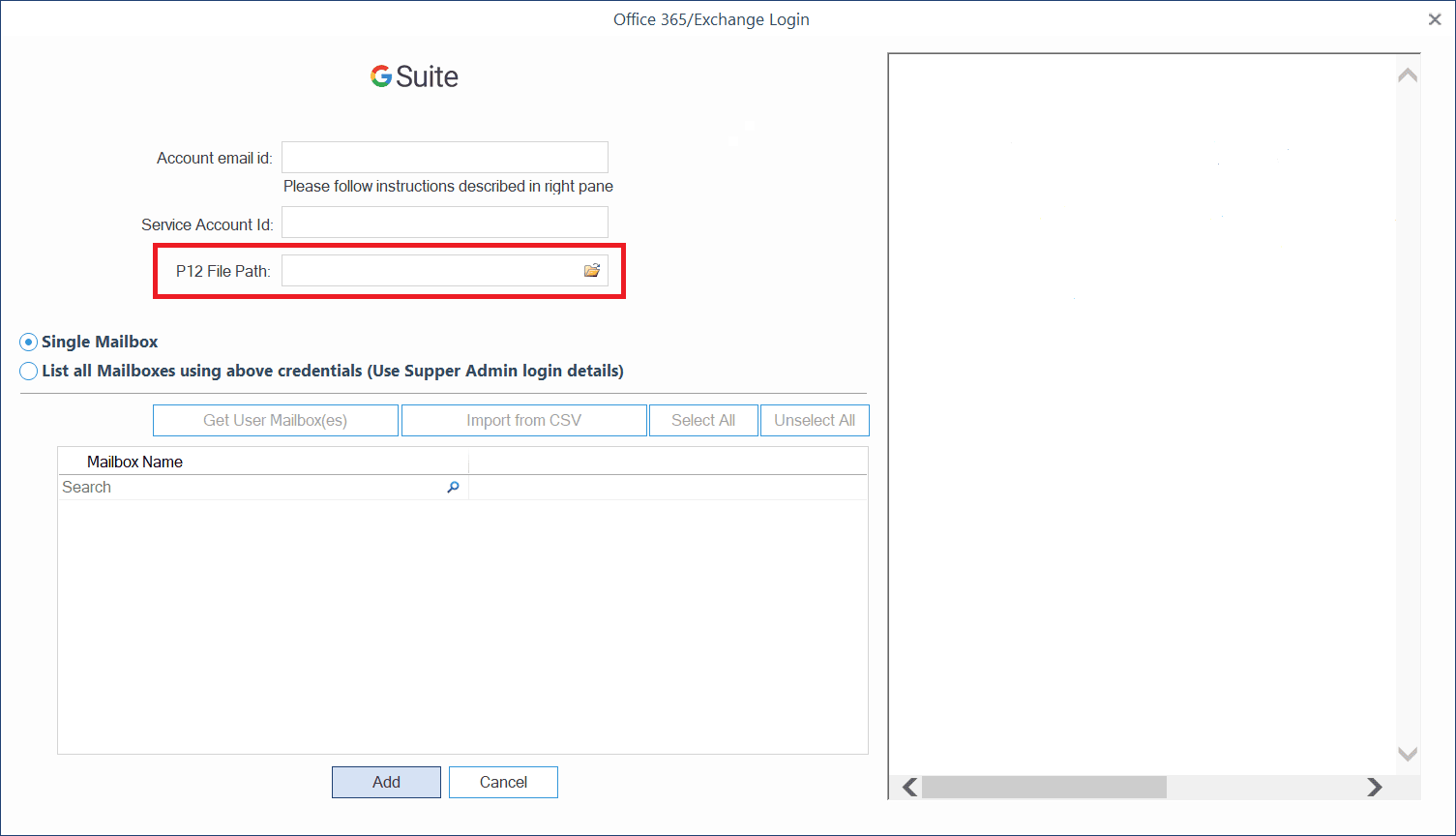Viewport: 1456px width, 836px height.
Task: Click Import from CSV button
Action: click(x=524, y=420)
